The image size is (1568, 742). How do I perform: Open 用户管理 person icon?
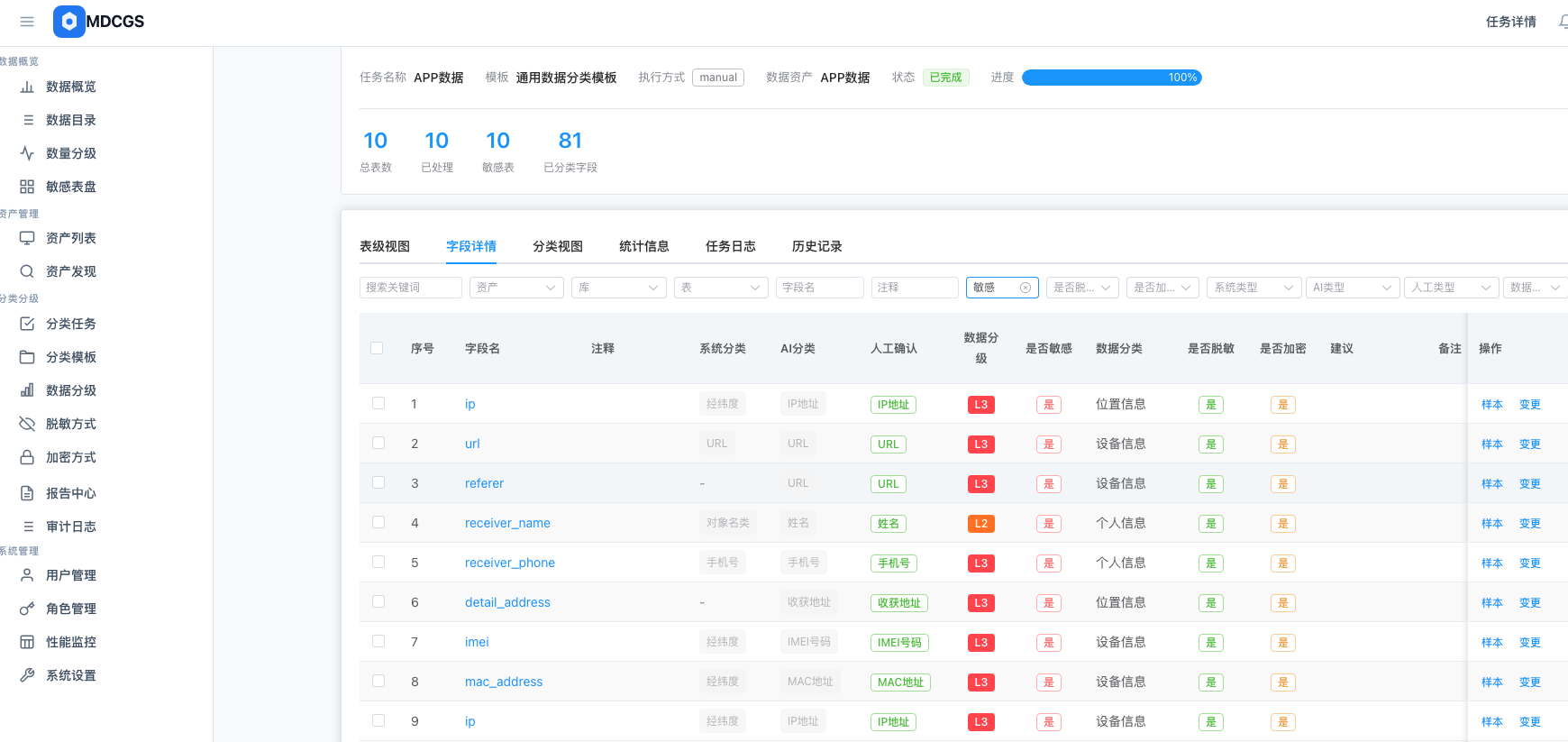(x=27, y=575)
